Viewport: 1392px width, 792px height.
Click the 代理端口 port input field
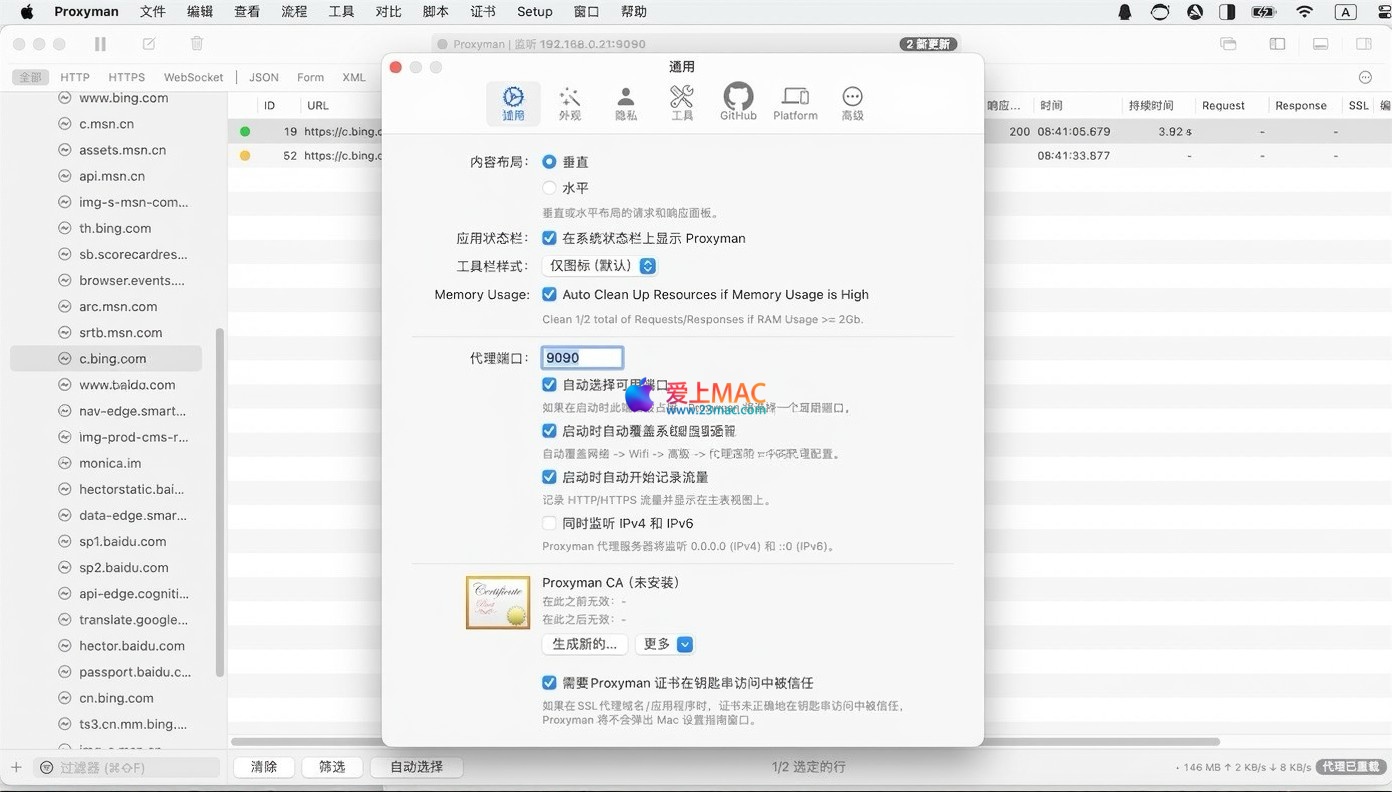583,358
